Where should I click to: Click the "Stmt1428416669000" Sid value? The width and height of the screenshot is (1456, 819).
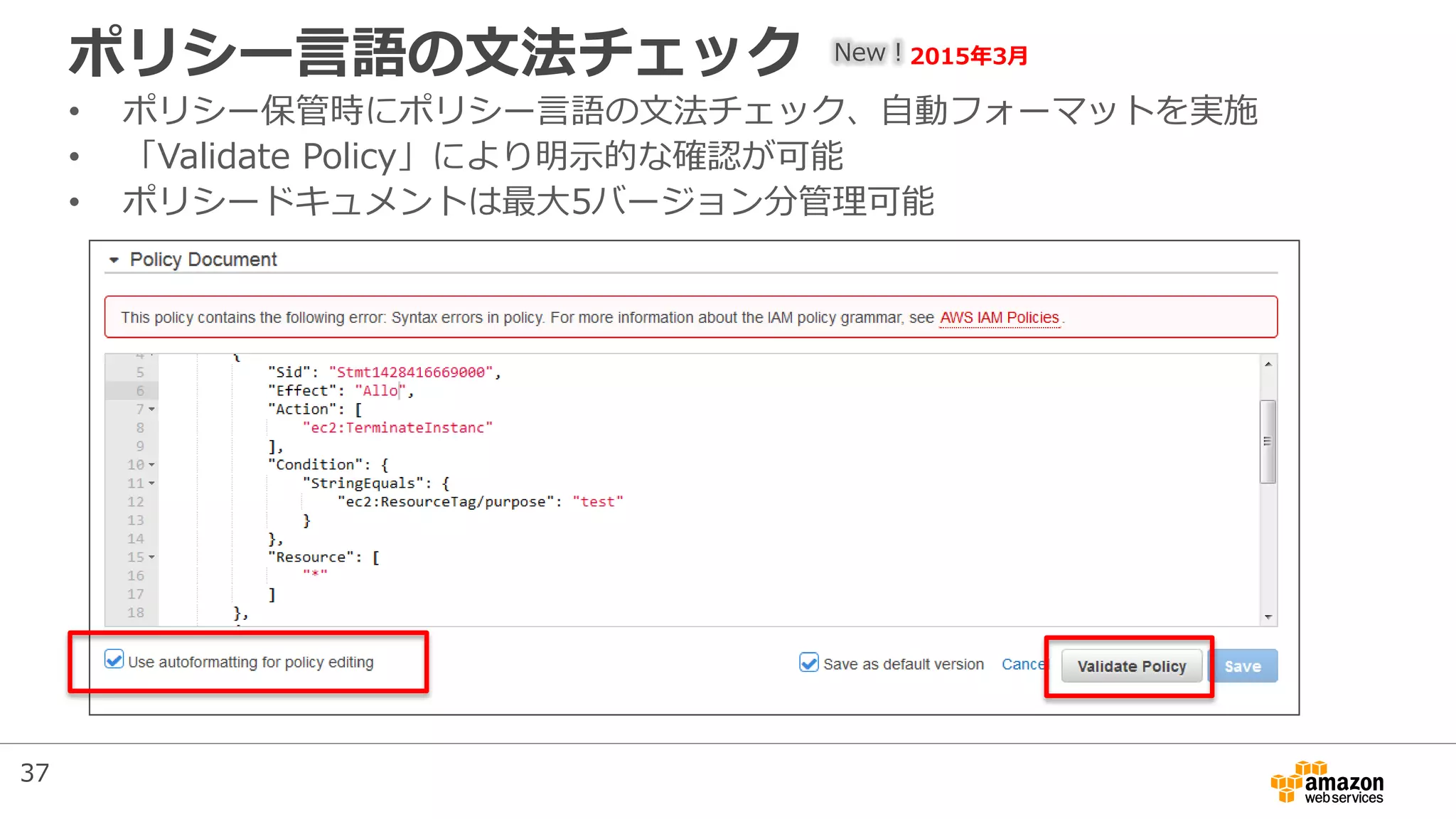pyautogui.click(x=411, y=373)
